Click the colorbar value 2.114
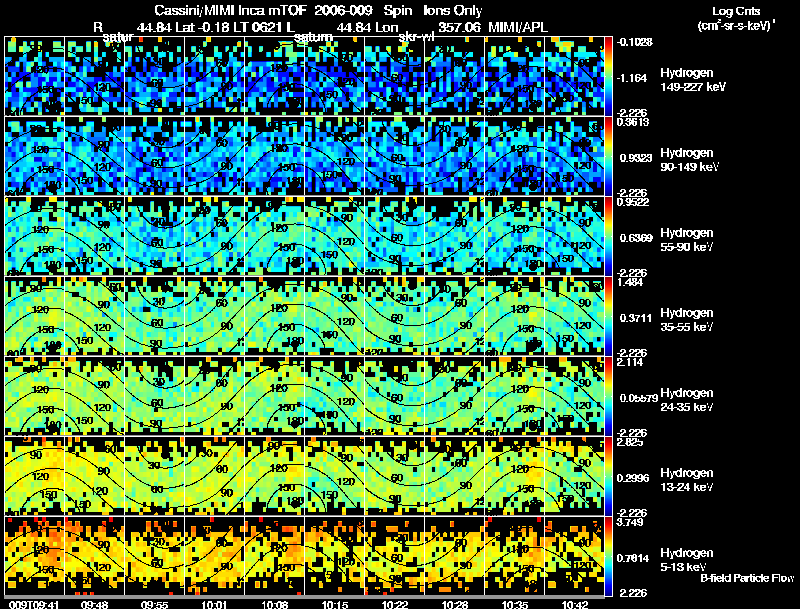Image resolution: width=800 pixels, height=609 pixels. [x=630, y=362]
